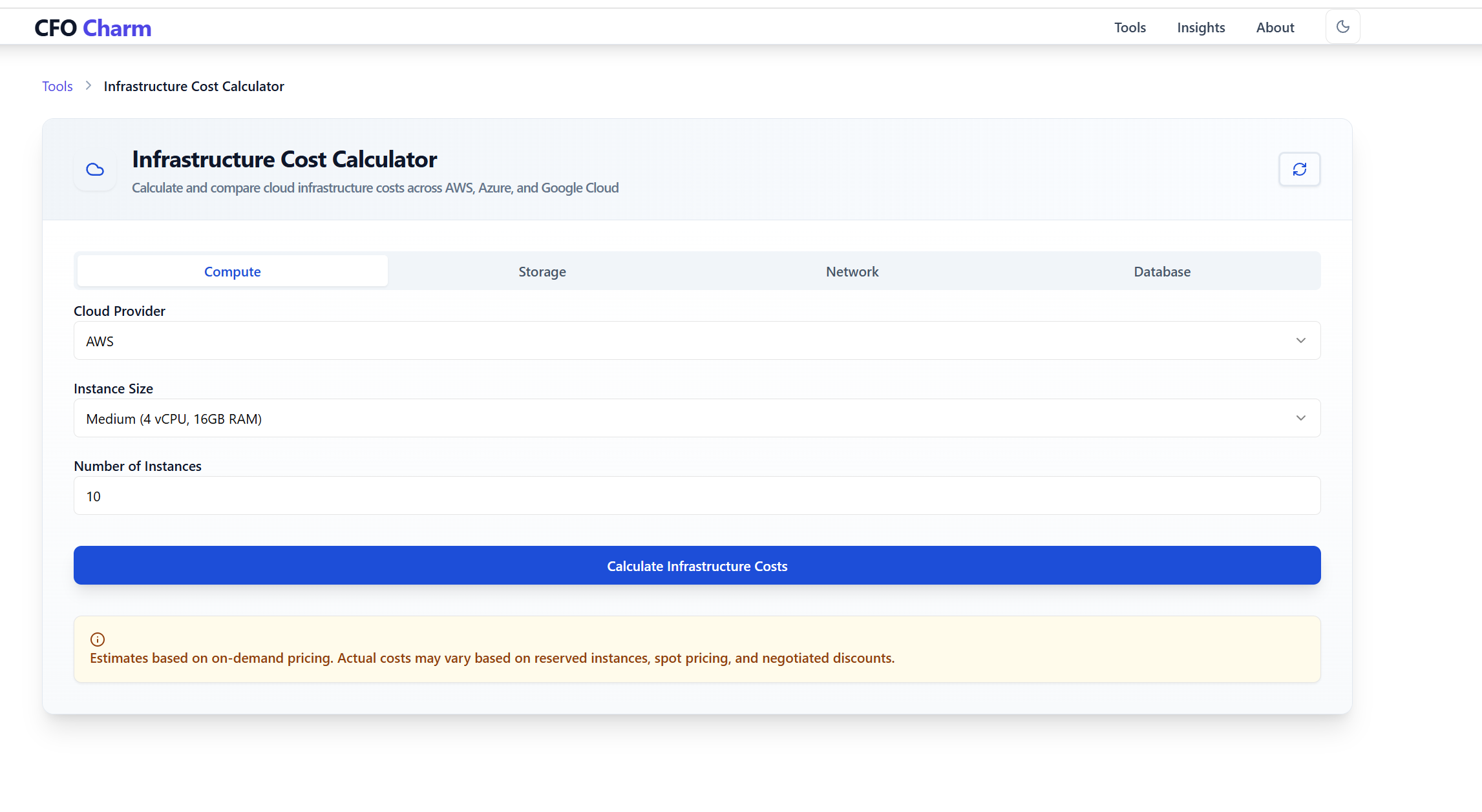This screenshot has height=812, width=1482.
Task: Click the reset calculator refresh icon
Action: coord(1299,169)
